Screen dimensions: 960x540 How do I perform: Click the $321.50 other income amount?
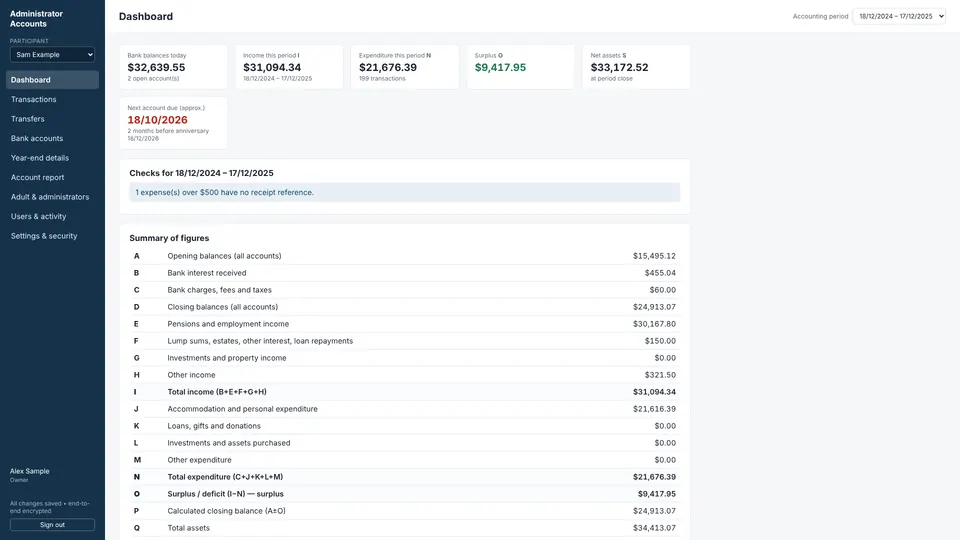pos(660,375)
